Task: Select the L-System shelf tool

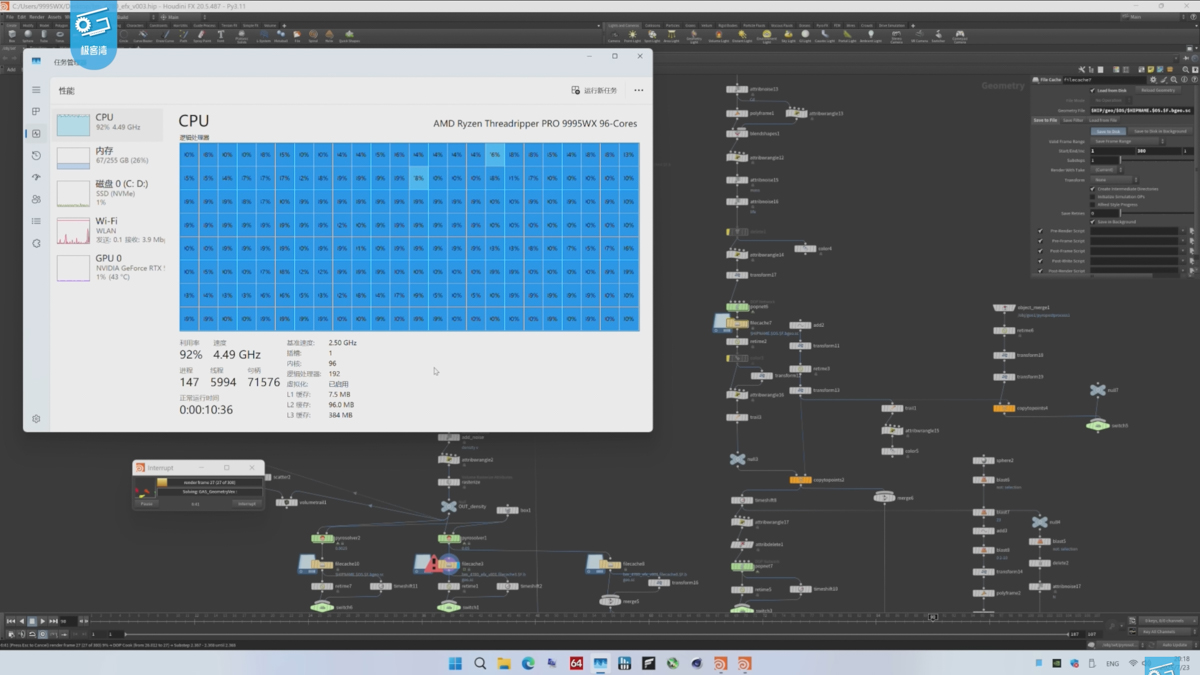Action: pos(263,37)
